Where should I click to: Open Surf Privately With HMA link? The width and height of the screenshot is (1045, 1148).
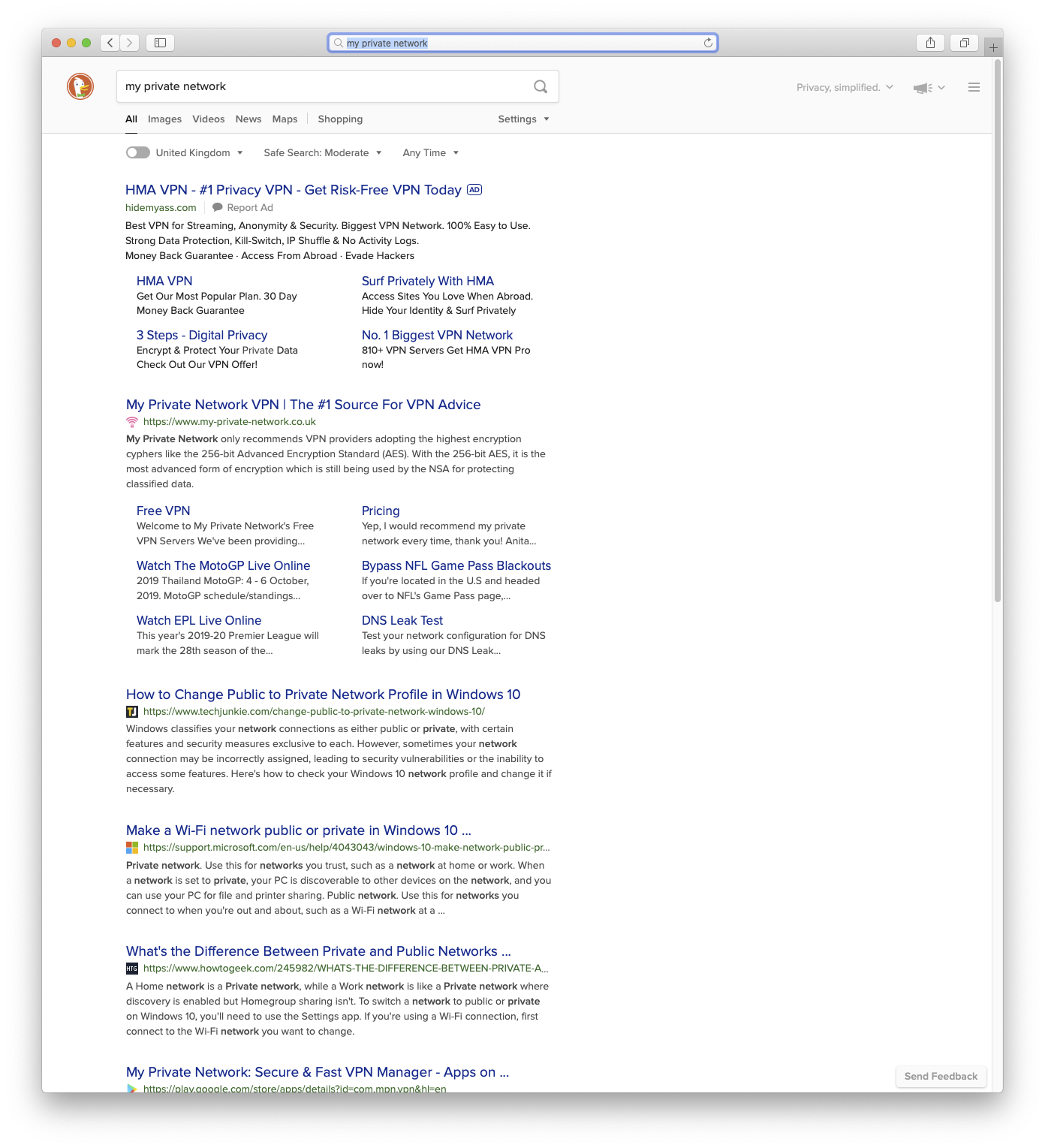pyautogui.click(x=428, y=281)
